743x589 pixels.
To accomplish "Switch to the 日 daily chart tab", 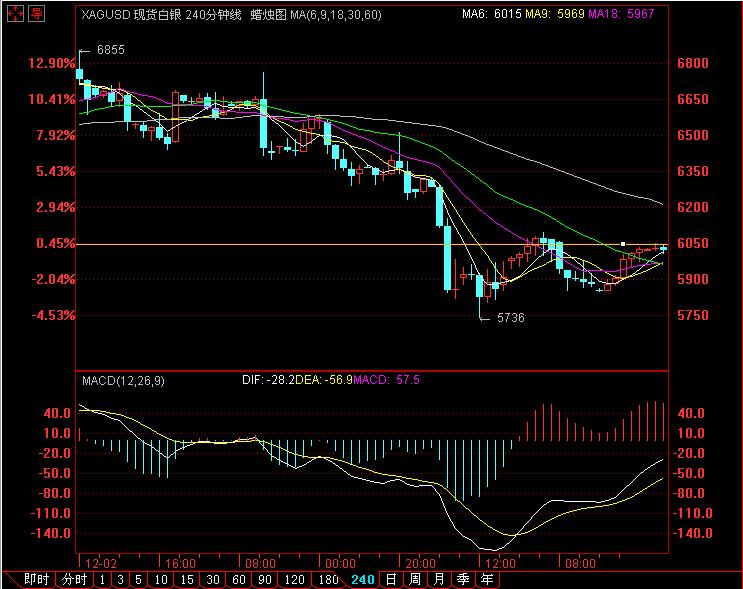I will pyautogui.click(x=390, y=579).
